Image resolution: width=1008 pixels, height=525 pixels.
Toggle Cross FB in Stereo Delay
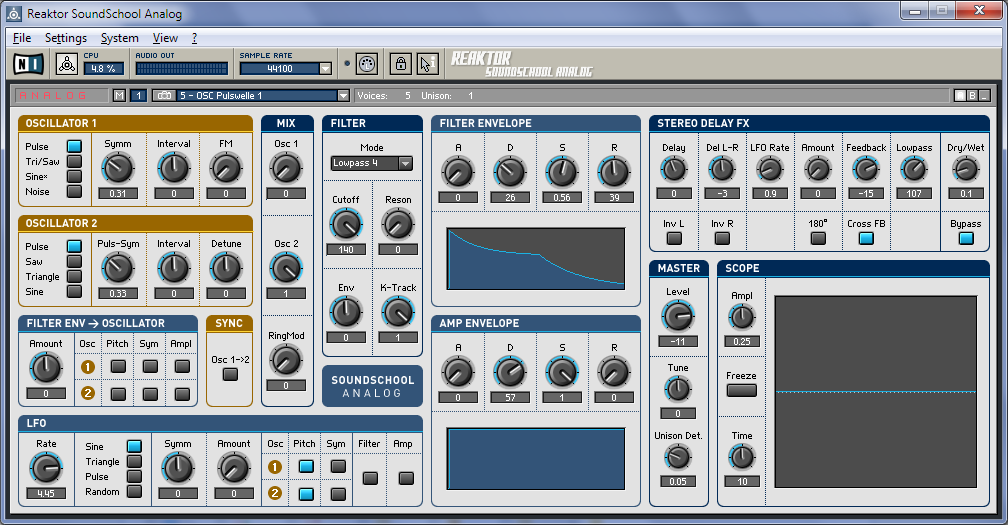pyautogui.click(x=866, y=238)
